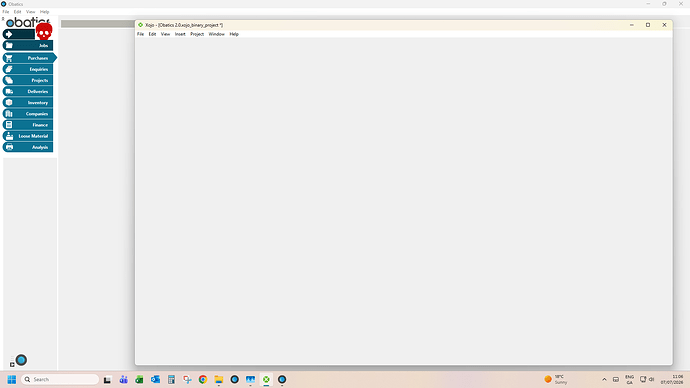
Task: Open the Analysis section in Obatics sidebar
Action: click(x=28, y=147)
